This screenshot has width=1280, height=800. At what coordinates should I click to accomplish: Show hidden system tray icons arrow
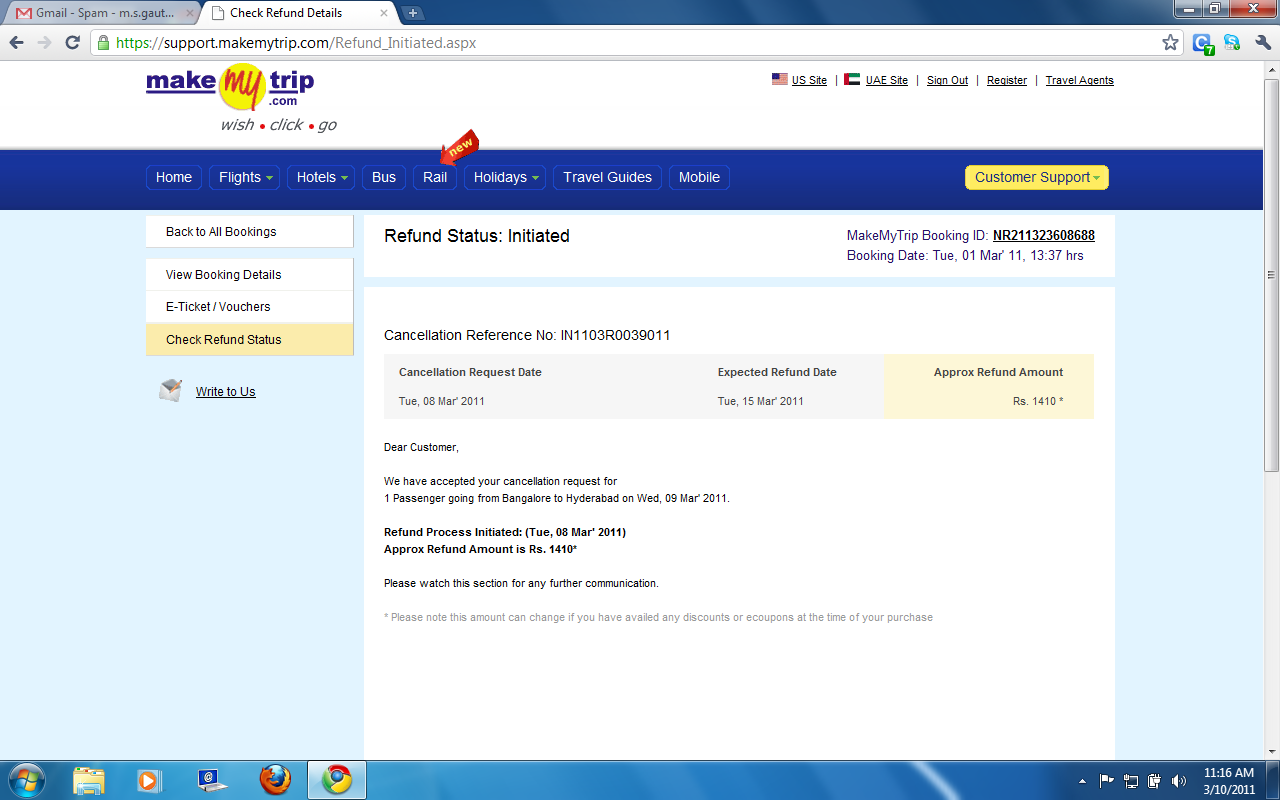click(x=1083, y=781)
